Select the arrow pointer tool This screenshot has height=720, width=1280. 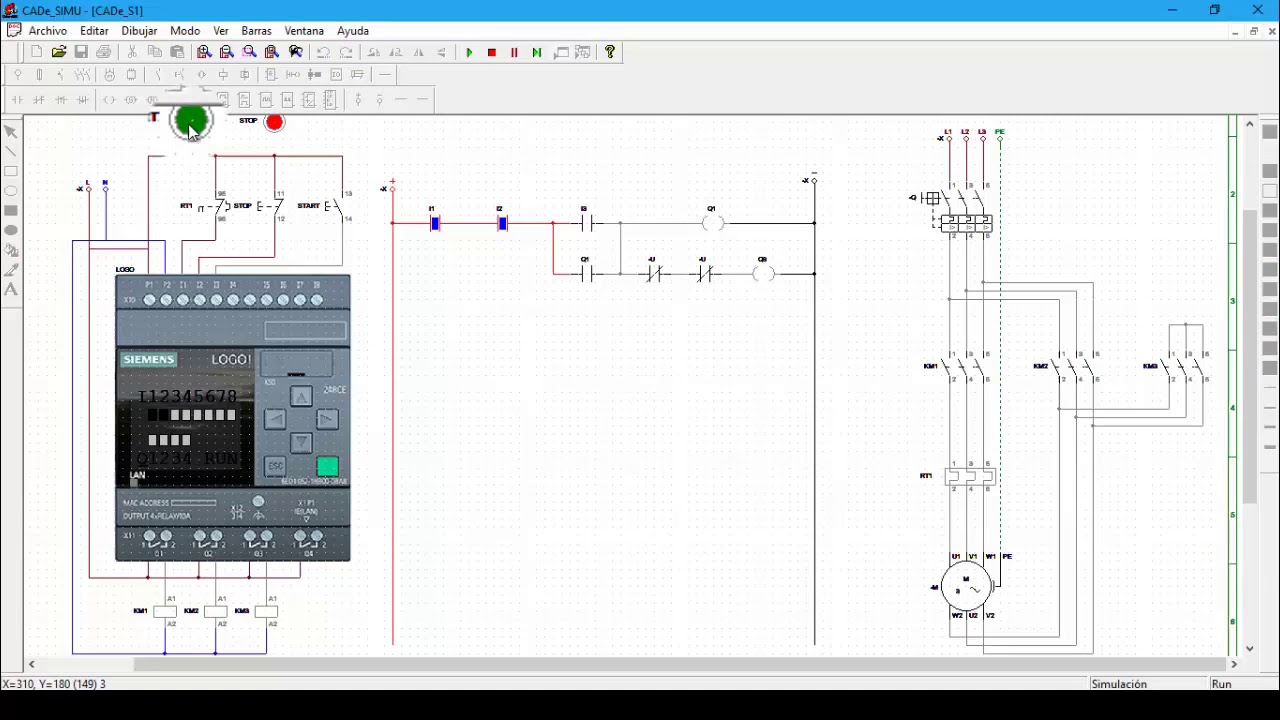pos(11,132)
